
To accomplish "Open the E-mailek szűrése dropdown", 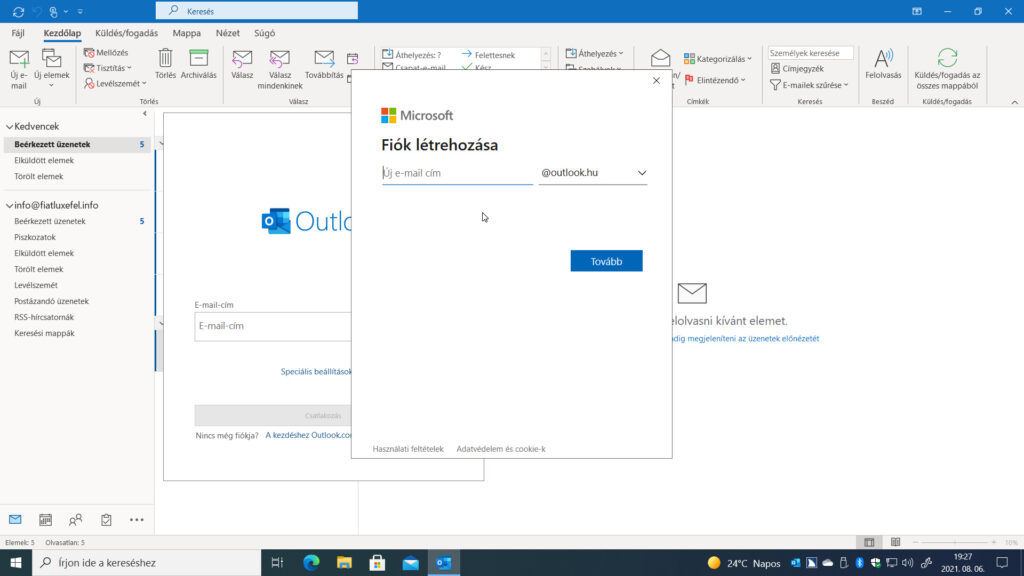I will tap(809, 85).
